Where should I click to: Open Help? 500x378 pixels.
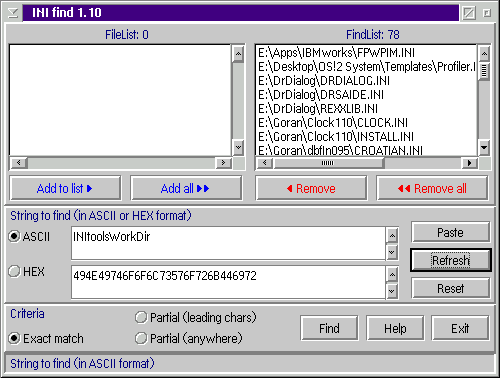coord(395,328)
